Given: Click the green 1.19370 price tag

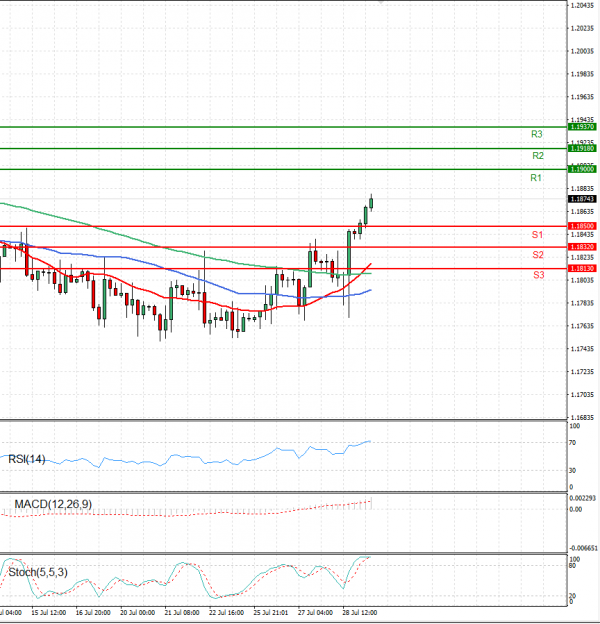Looking at the screenshot, I should coord(581,127).
